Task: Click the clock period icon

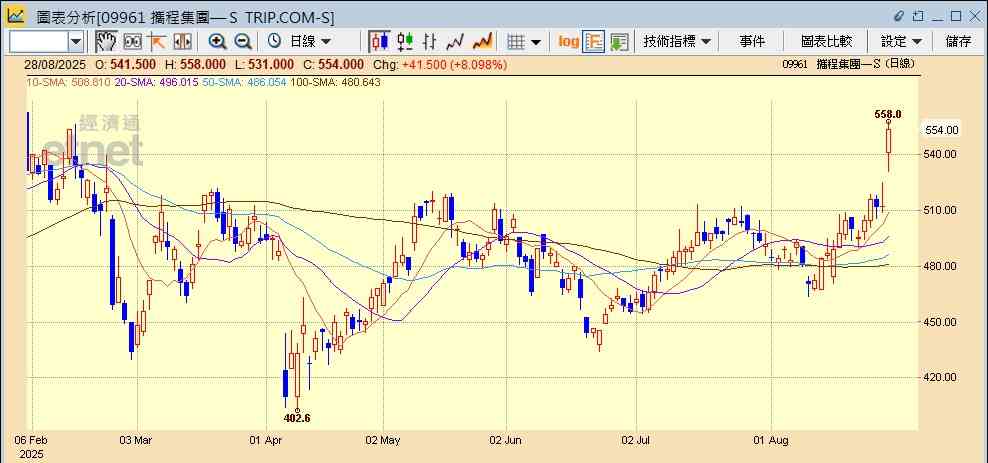Action: point(274,42)
